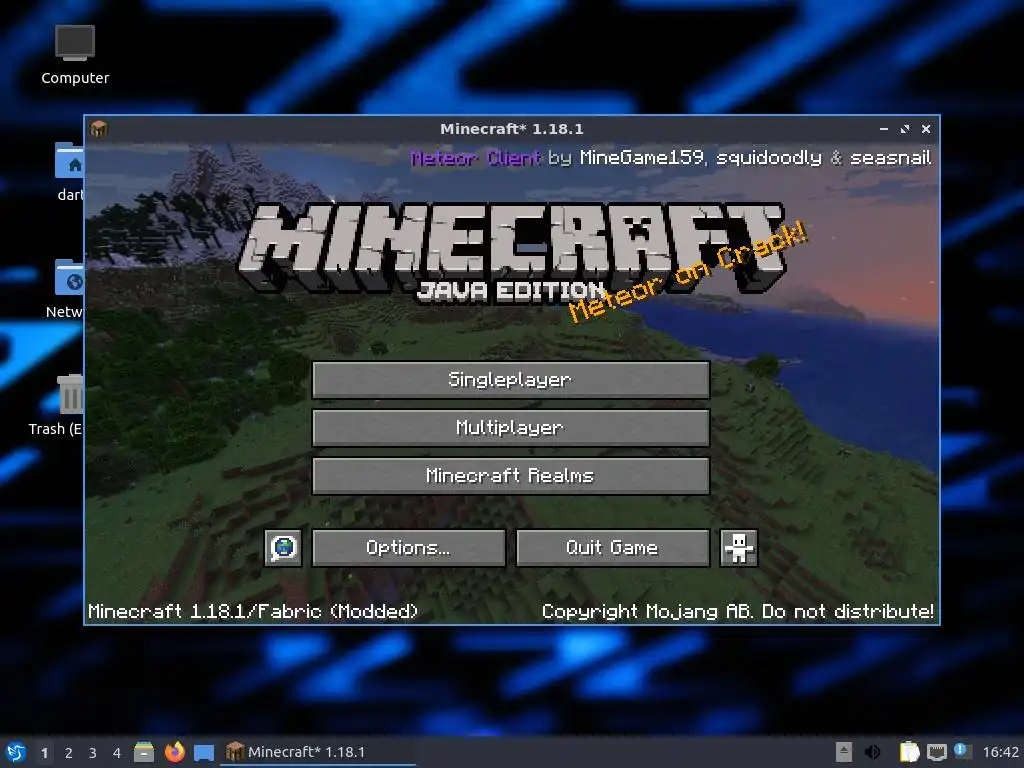Open the network monitor tray icon
Screen dimensions: 1024x768
tap(936, 752)
